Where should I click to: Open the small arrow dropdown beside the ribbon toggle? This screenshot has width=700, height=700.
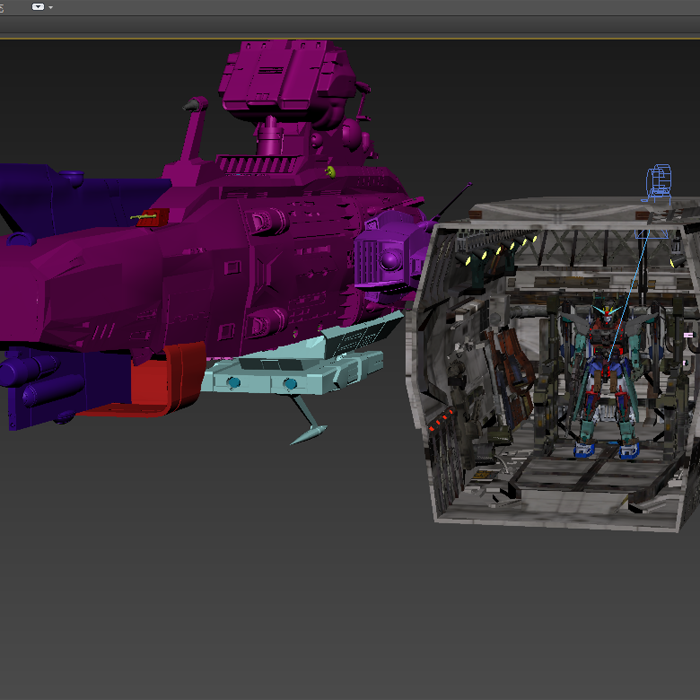pyautogui.click(x=50, y=7)
